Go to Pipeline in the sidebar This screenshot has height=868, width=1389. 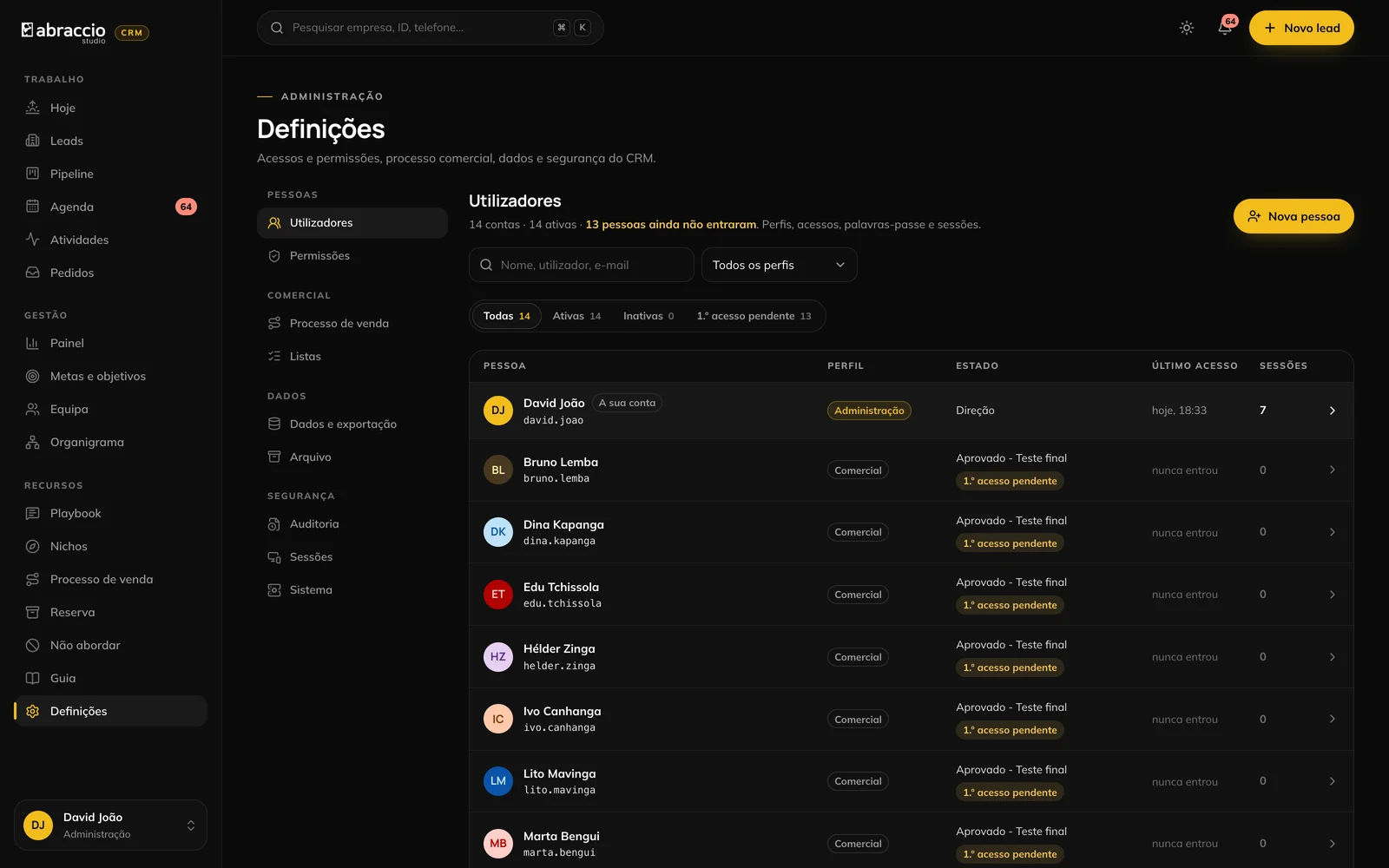coord(110,174)
